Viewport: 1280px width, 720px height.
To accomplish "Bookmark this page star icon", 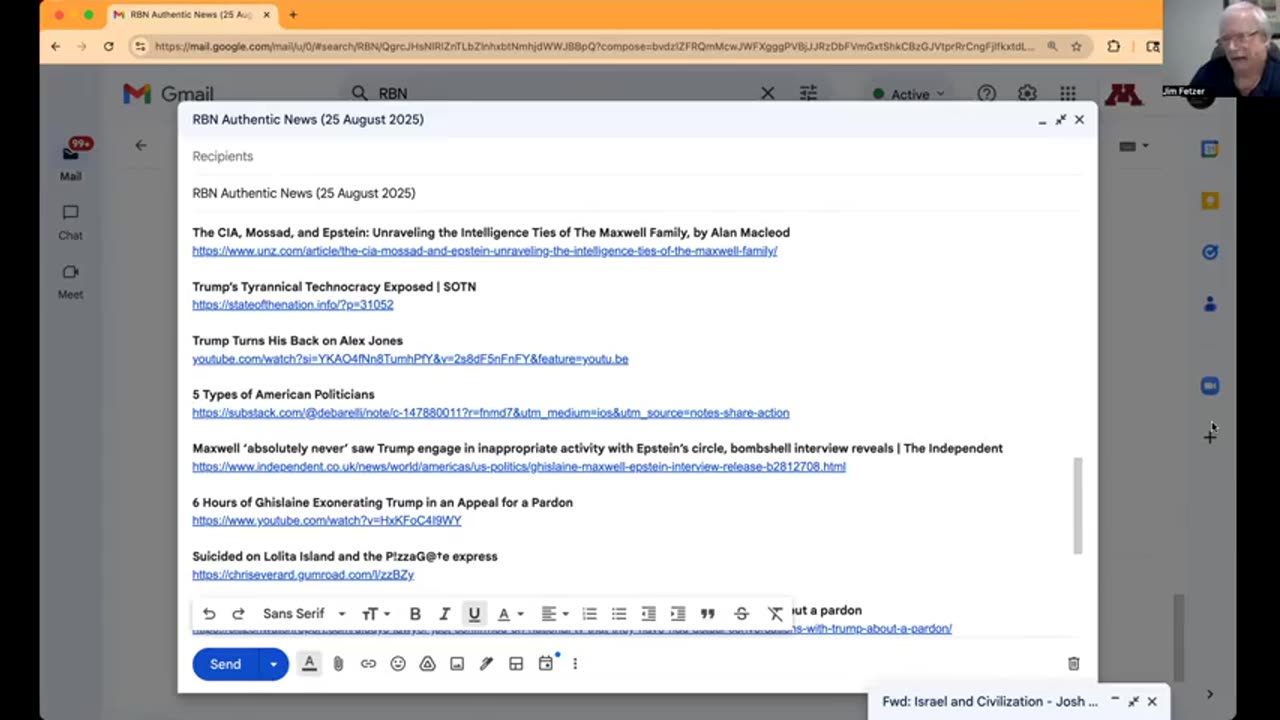I will (1076, 46).
